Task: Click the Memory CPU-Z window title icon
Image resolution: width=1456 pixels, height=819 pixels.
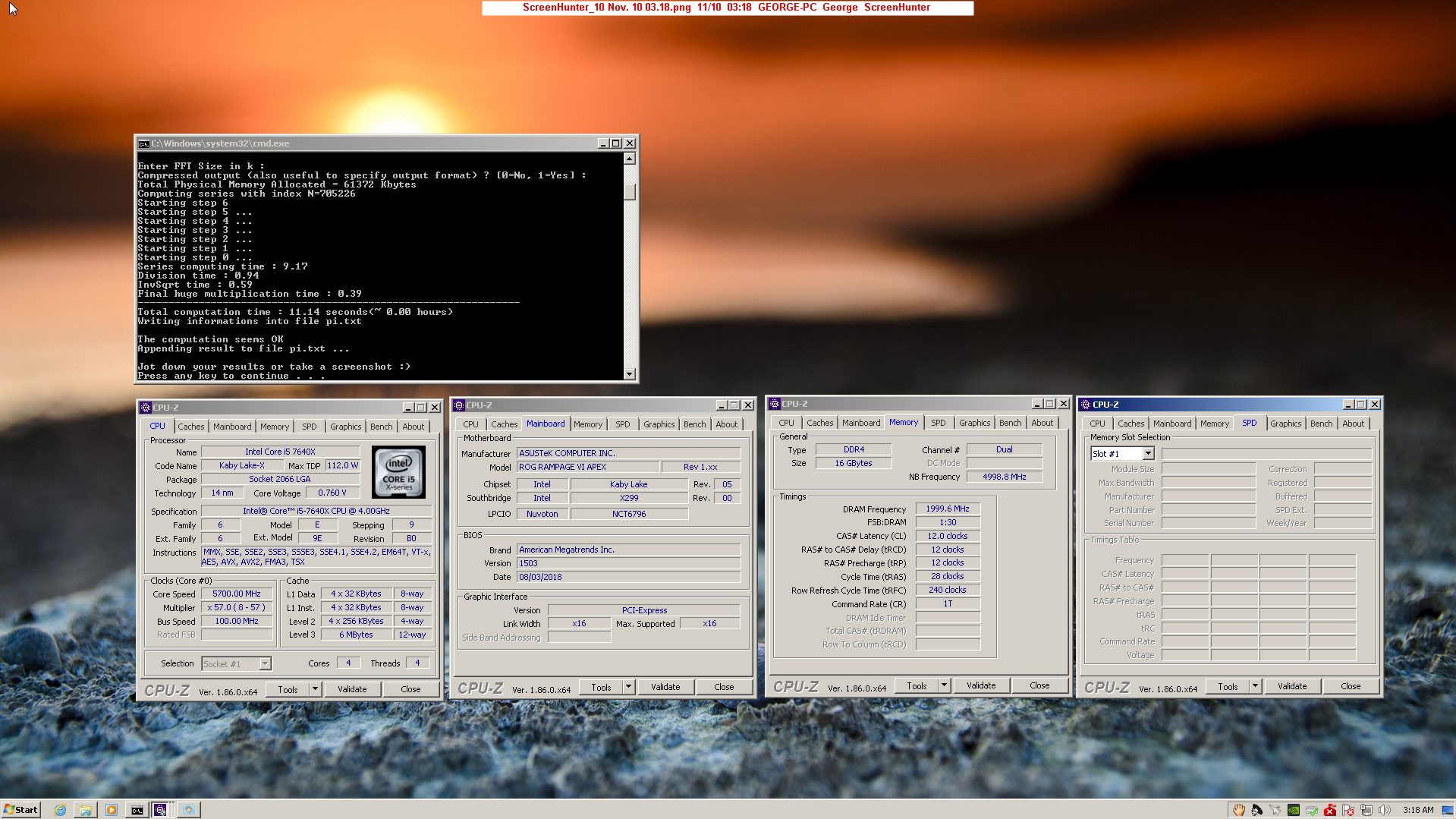Action: [x=775, y=404]
